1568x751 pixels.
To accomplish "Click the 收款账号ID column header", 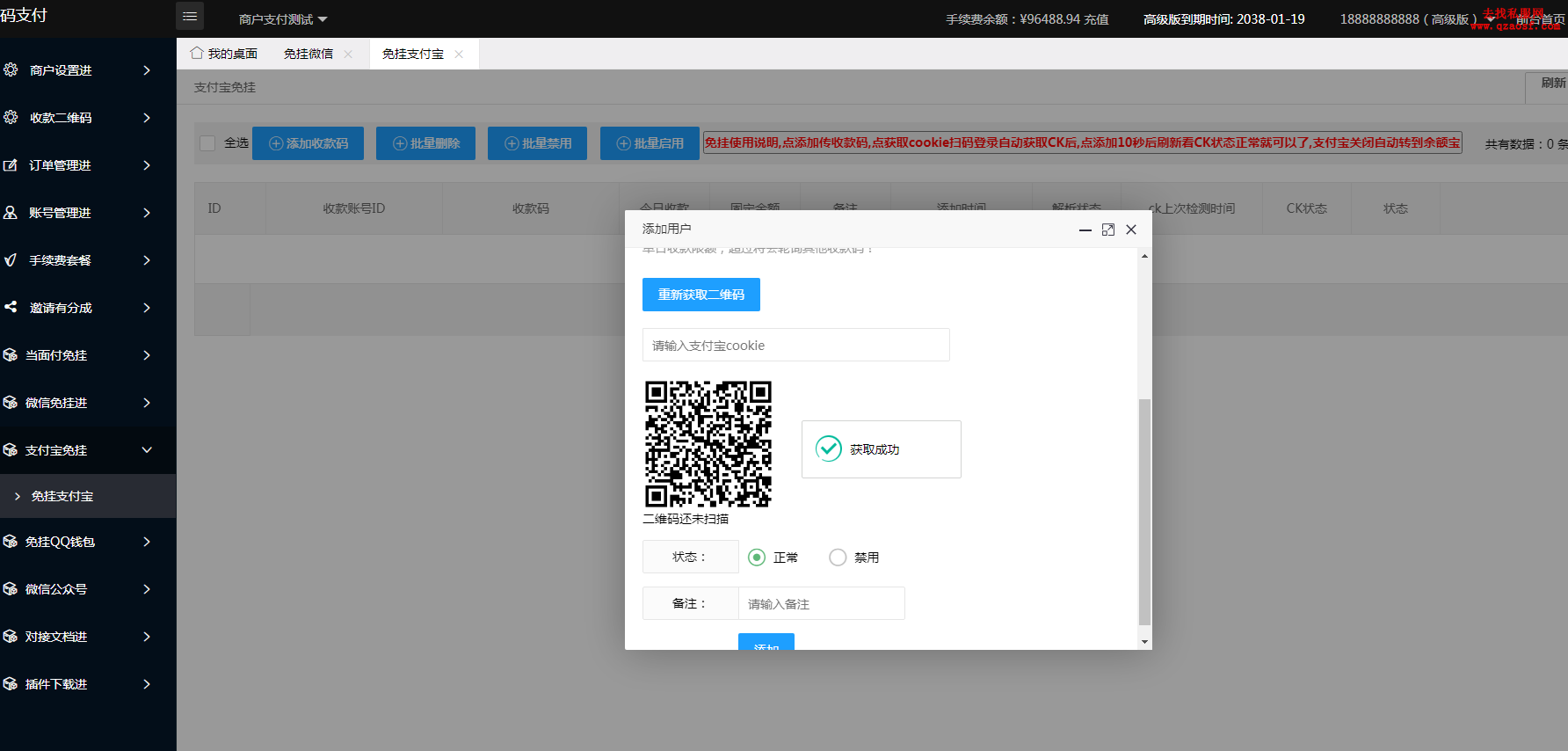I will tap(354, 208).
